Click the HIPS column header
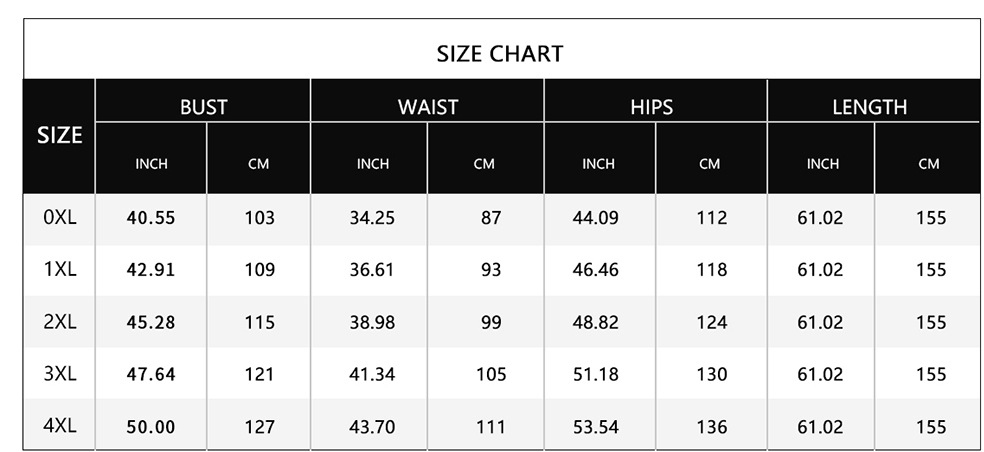The width and height of the screenshot is (984, 452). 652,107
